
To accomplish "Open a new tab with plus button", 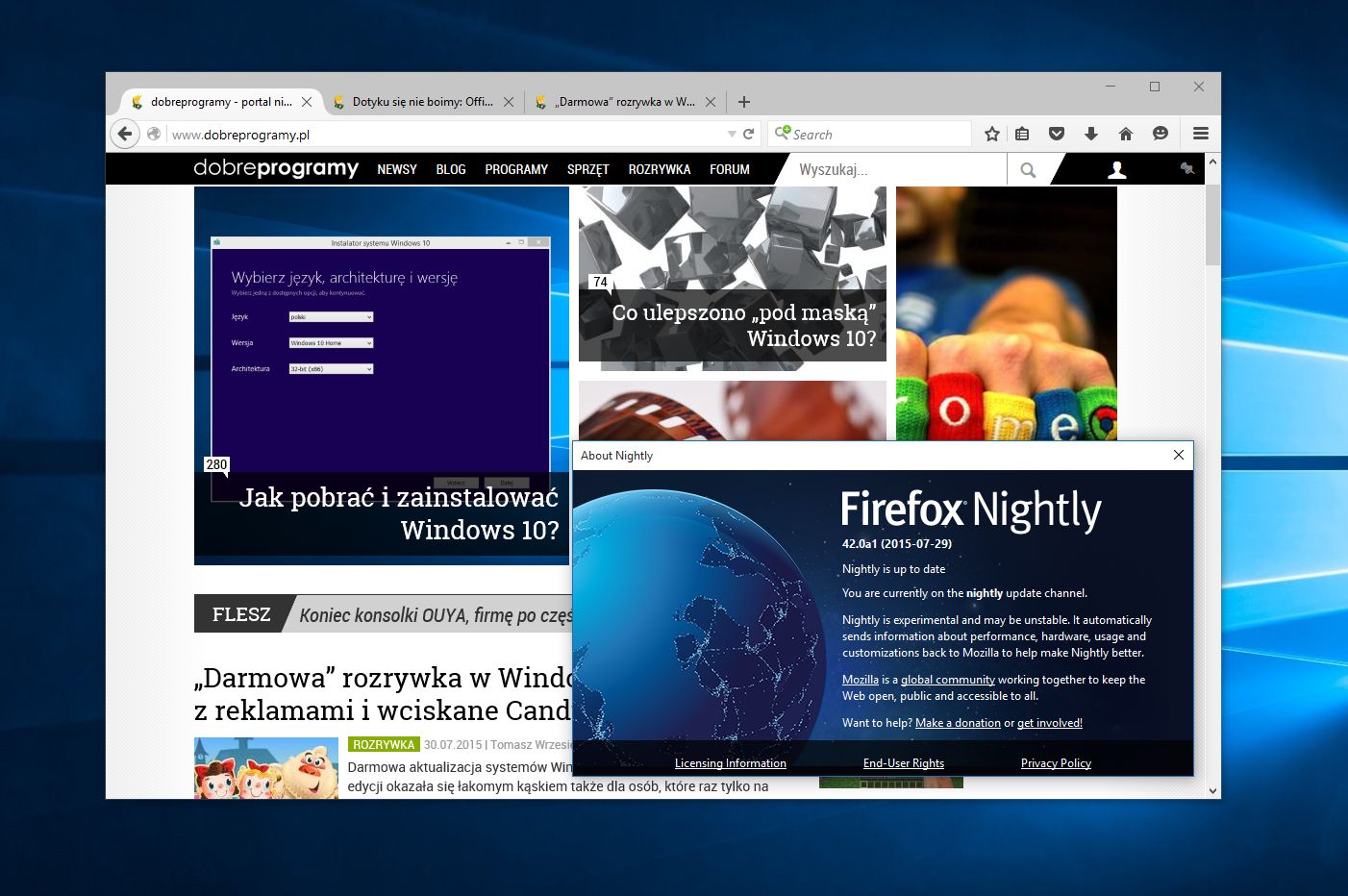I will pos(744,102).
